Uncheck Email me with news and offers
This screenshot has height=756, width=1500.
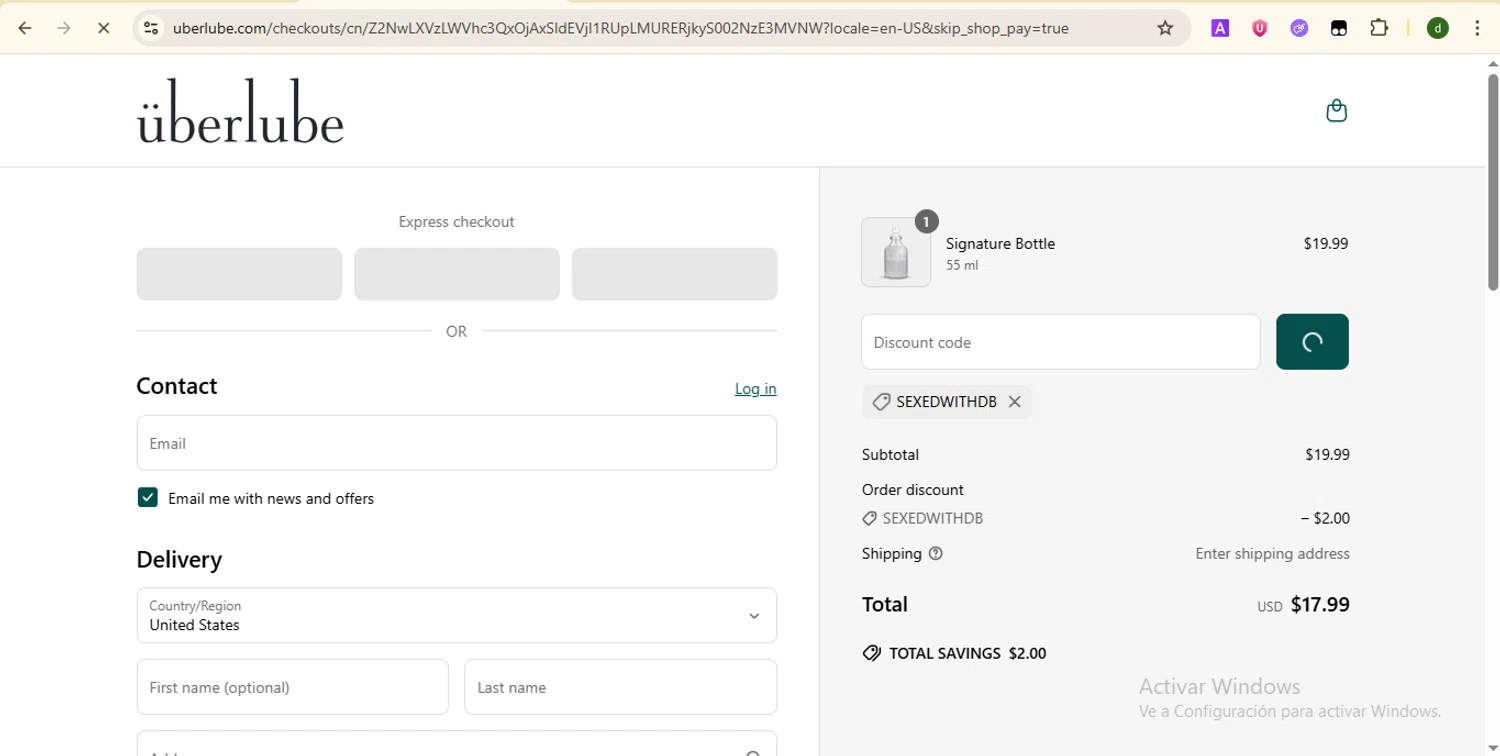[x=148, y=498]
